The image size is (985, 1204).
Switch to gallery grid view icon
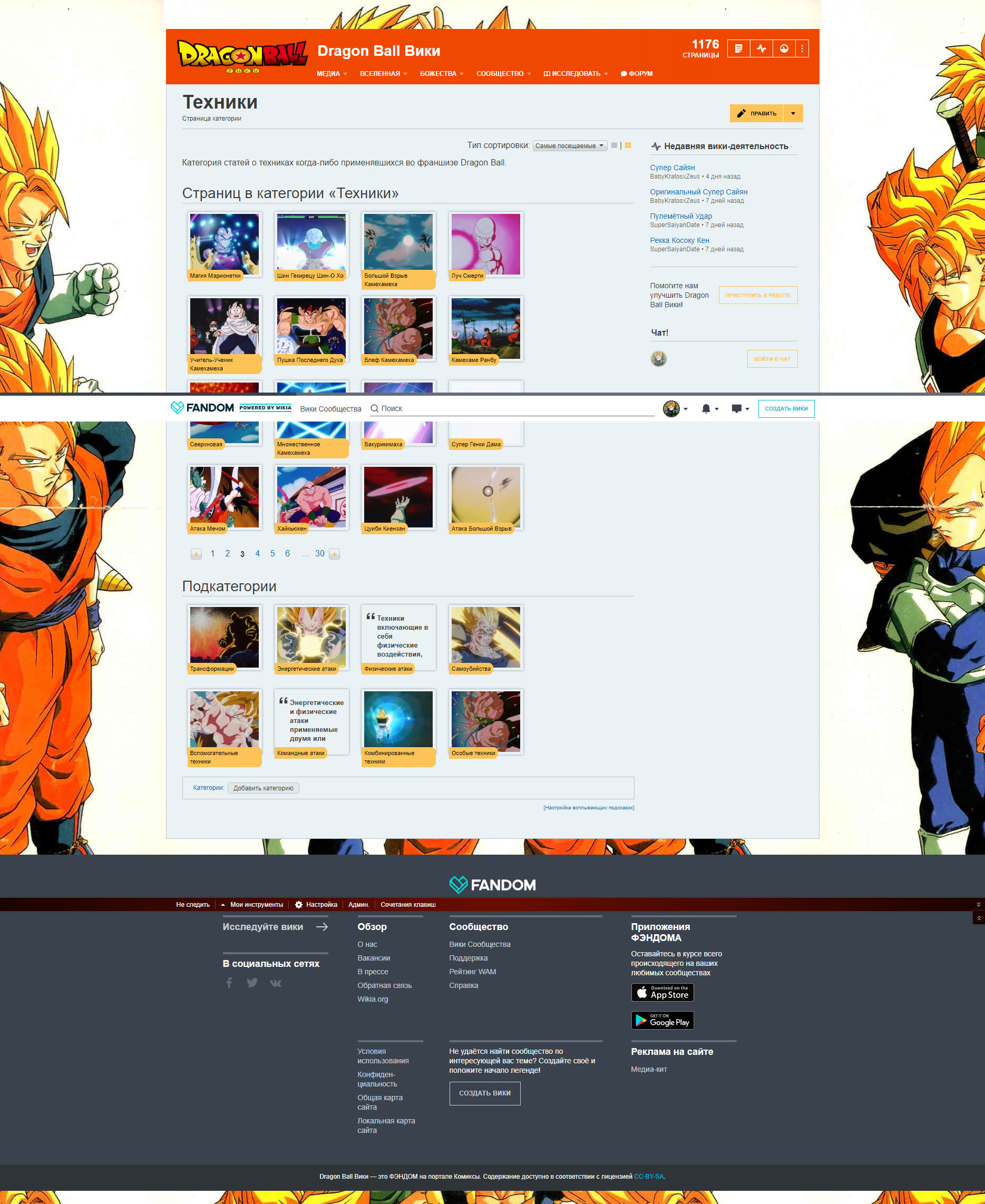tap(628, 146)
